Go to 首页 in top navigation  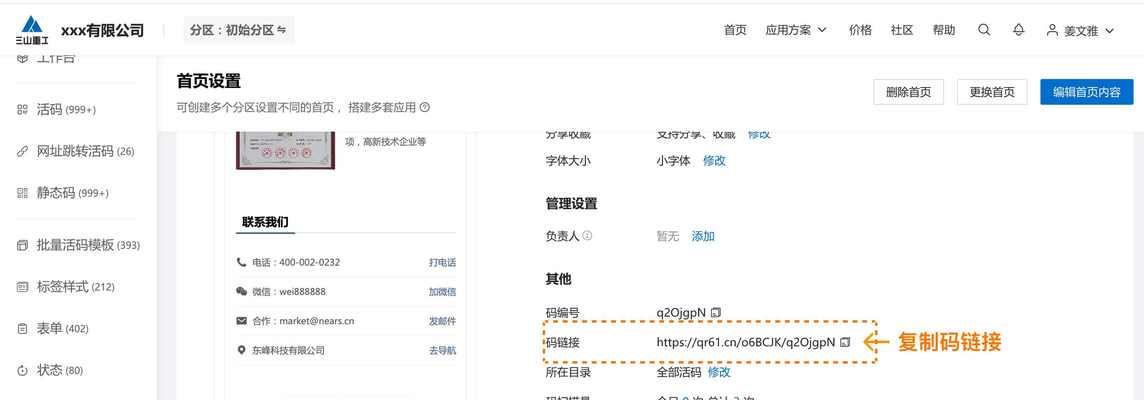tap(735, 30)
